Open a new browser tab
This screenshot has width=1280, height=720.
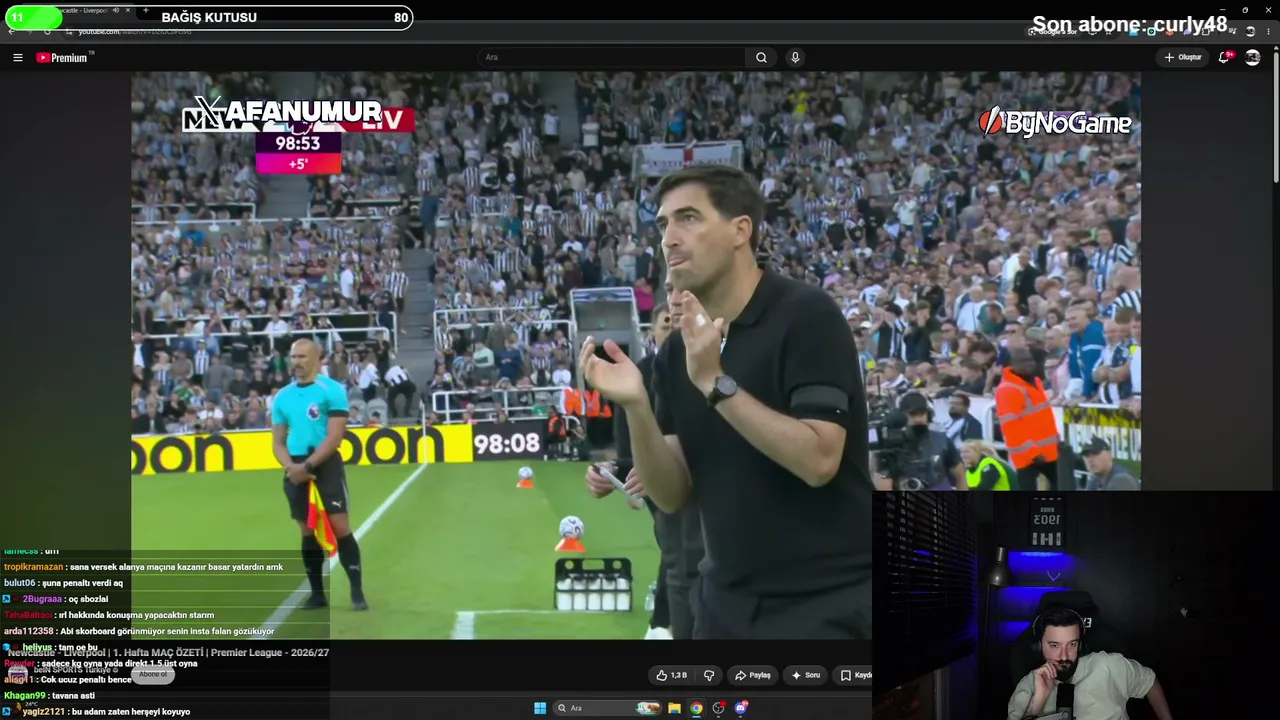pos(146,10)
